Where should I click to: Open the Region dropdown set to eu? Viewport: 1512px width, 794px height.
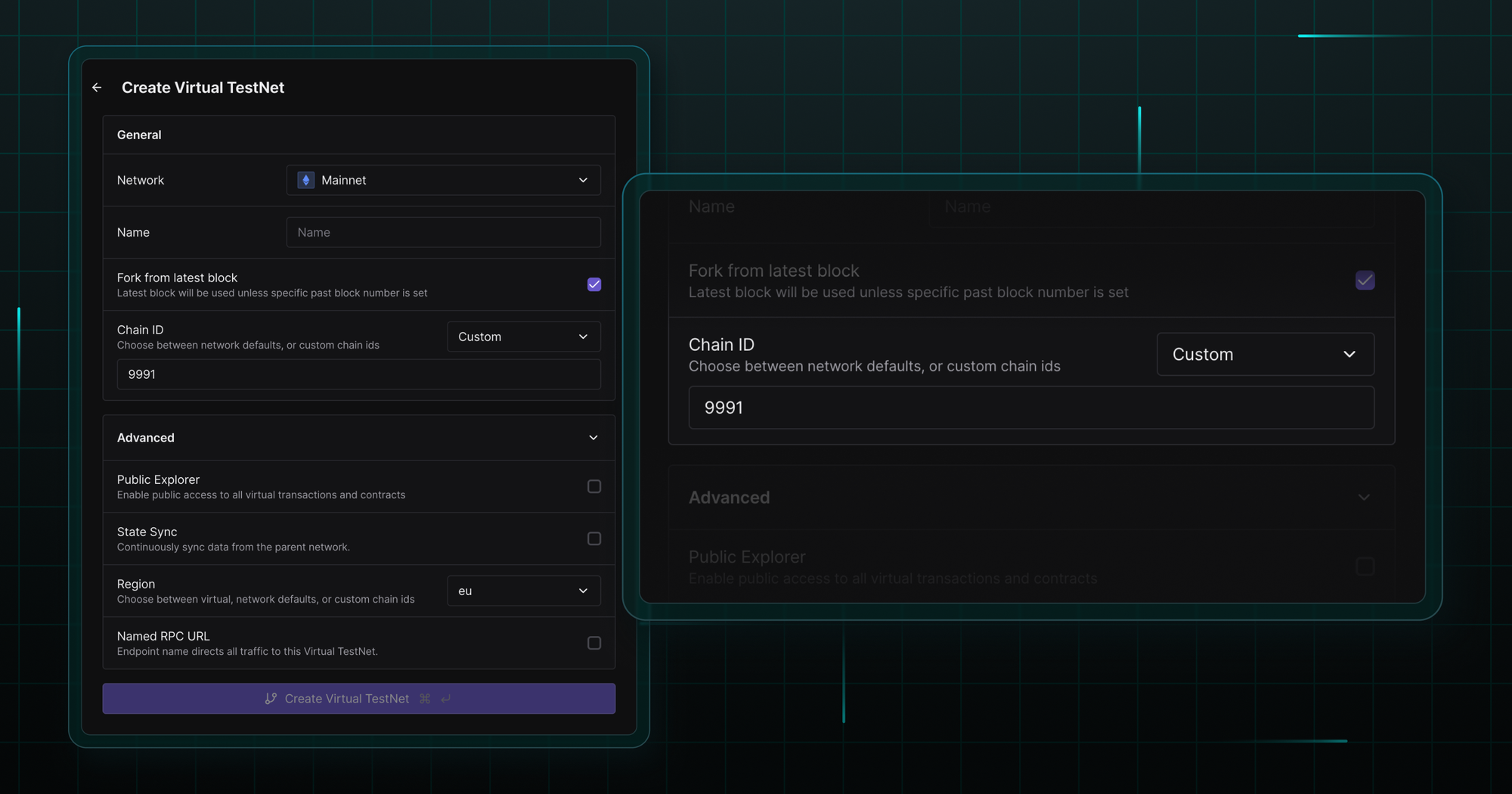pyautogui.click(x=523, y=591)
